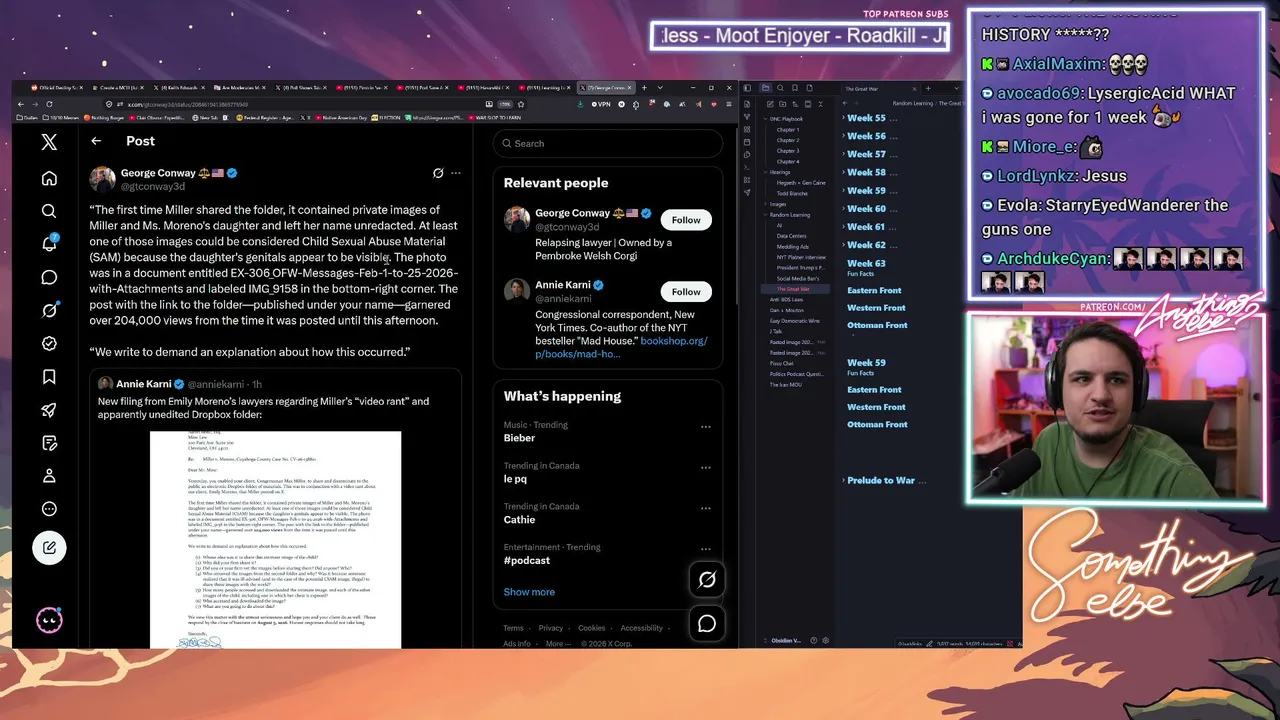Toggle the Obsidian left sidebar
The image size is (1280, 720).
(x=747, y=88)
